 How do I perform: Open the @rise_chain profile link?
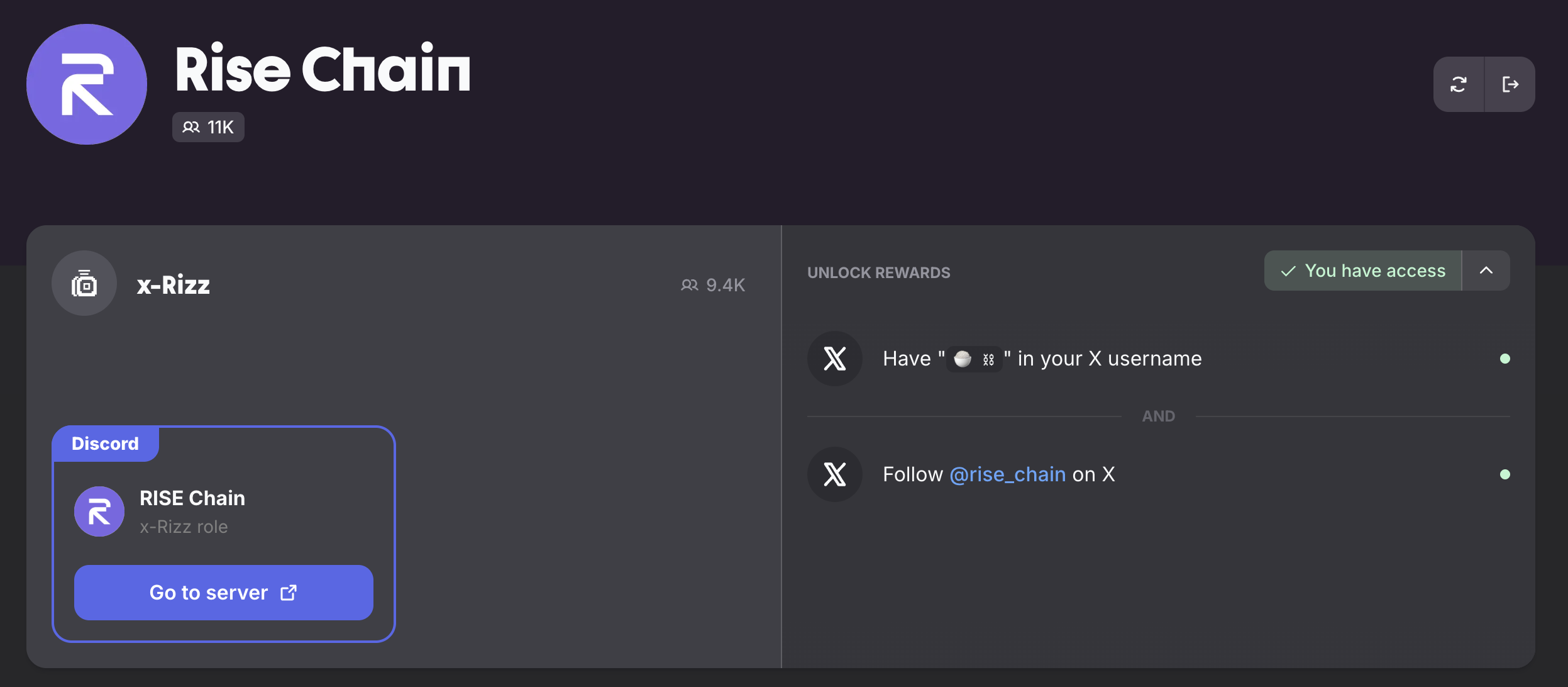[x=1007, y=474]
